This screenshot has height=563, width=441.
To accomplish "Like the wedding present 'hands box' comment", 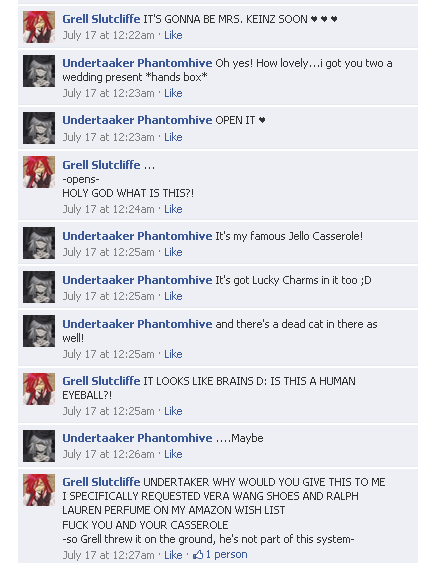I will click(173, 93).
